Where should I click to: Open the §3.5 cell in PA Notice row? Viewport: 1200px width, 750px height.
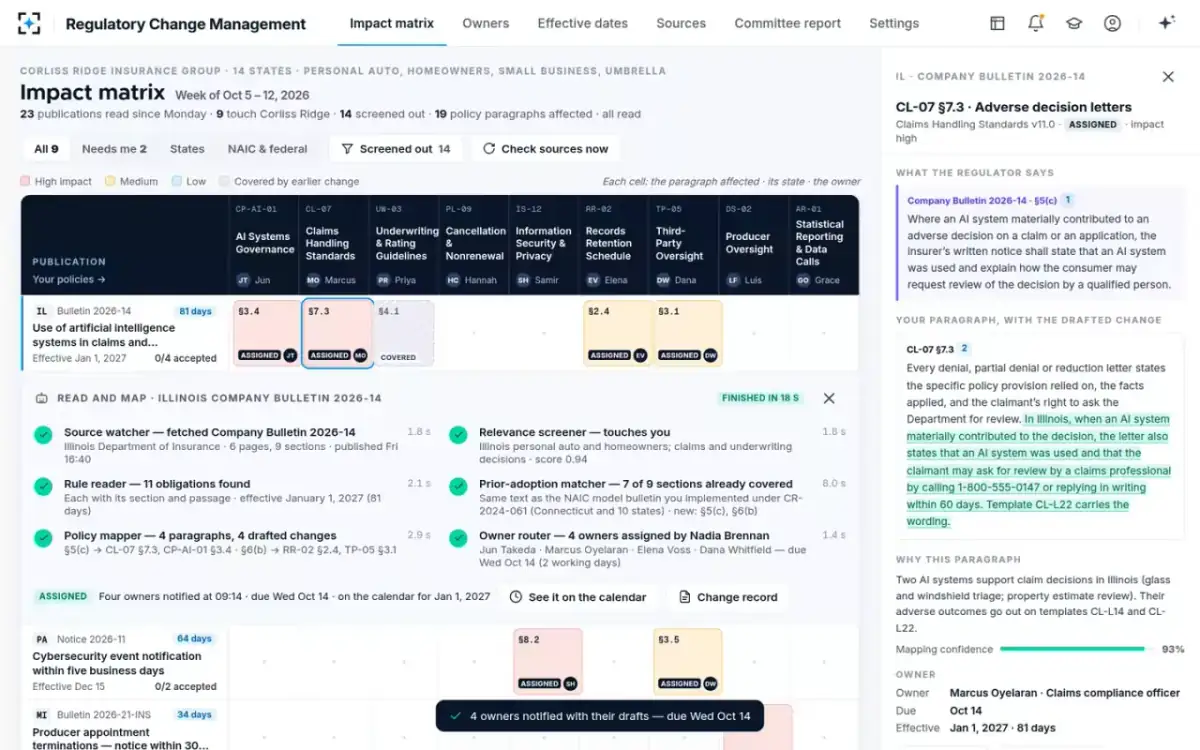tap(687, 661)
